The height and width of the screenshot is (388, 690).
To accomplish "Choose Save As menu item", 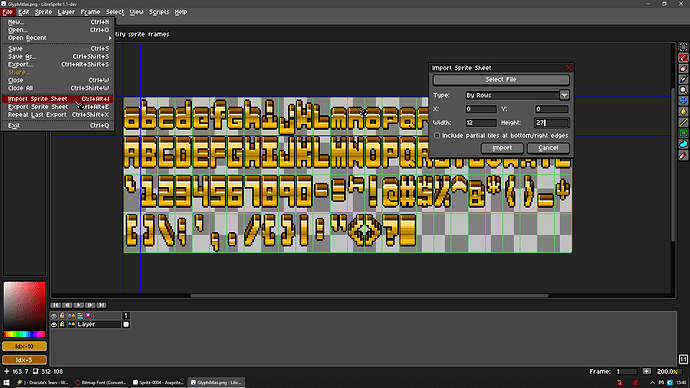I will pyautogui.click(x=58, y=56).
